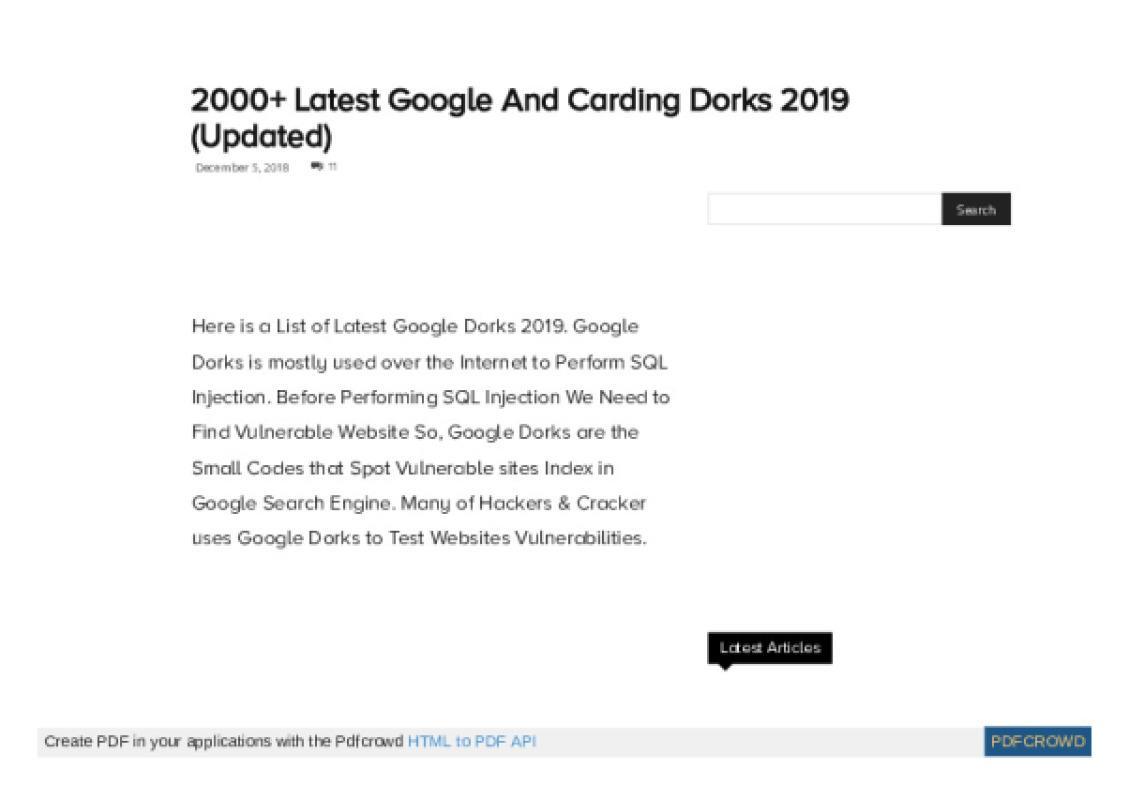Viewport: 1129px width, 799px height.
Task: Focus the sidebar search input field
Action: (824, 209)
